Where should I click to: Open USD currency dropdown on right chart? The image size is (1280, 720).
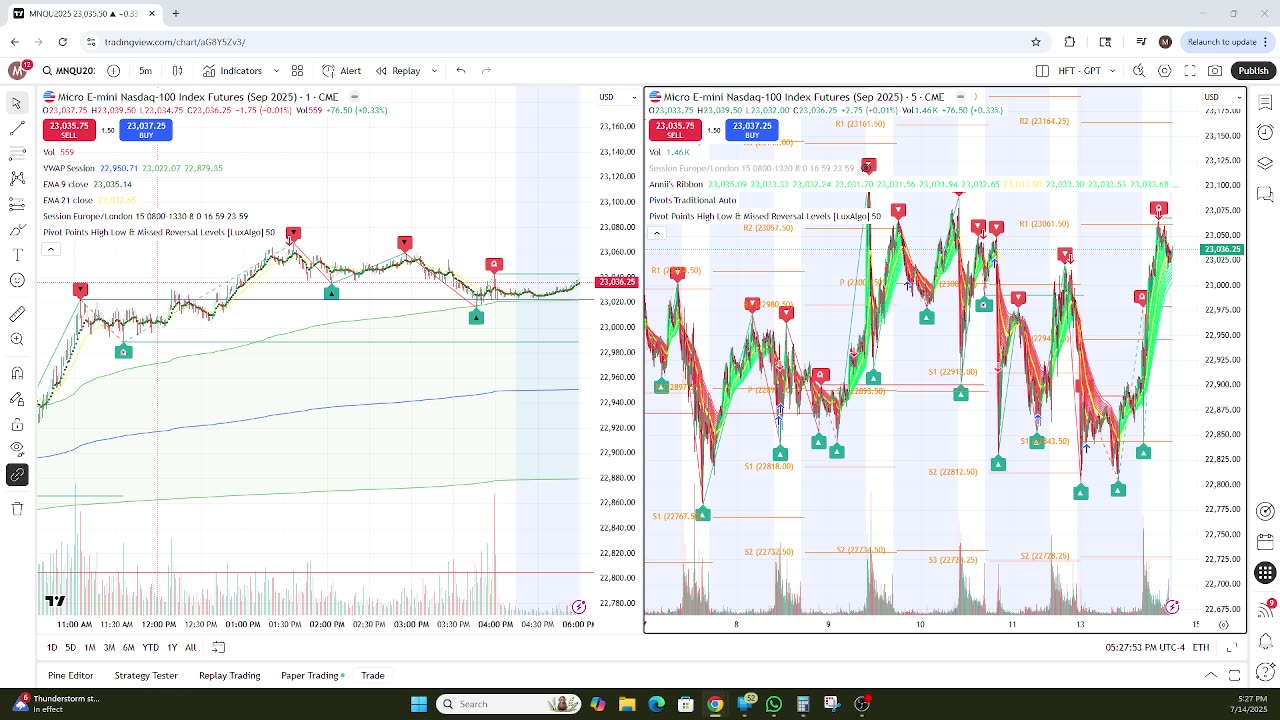1223,97
